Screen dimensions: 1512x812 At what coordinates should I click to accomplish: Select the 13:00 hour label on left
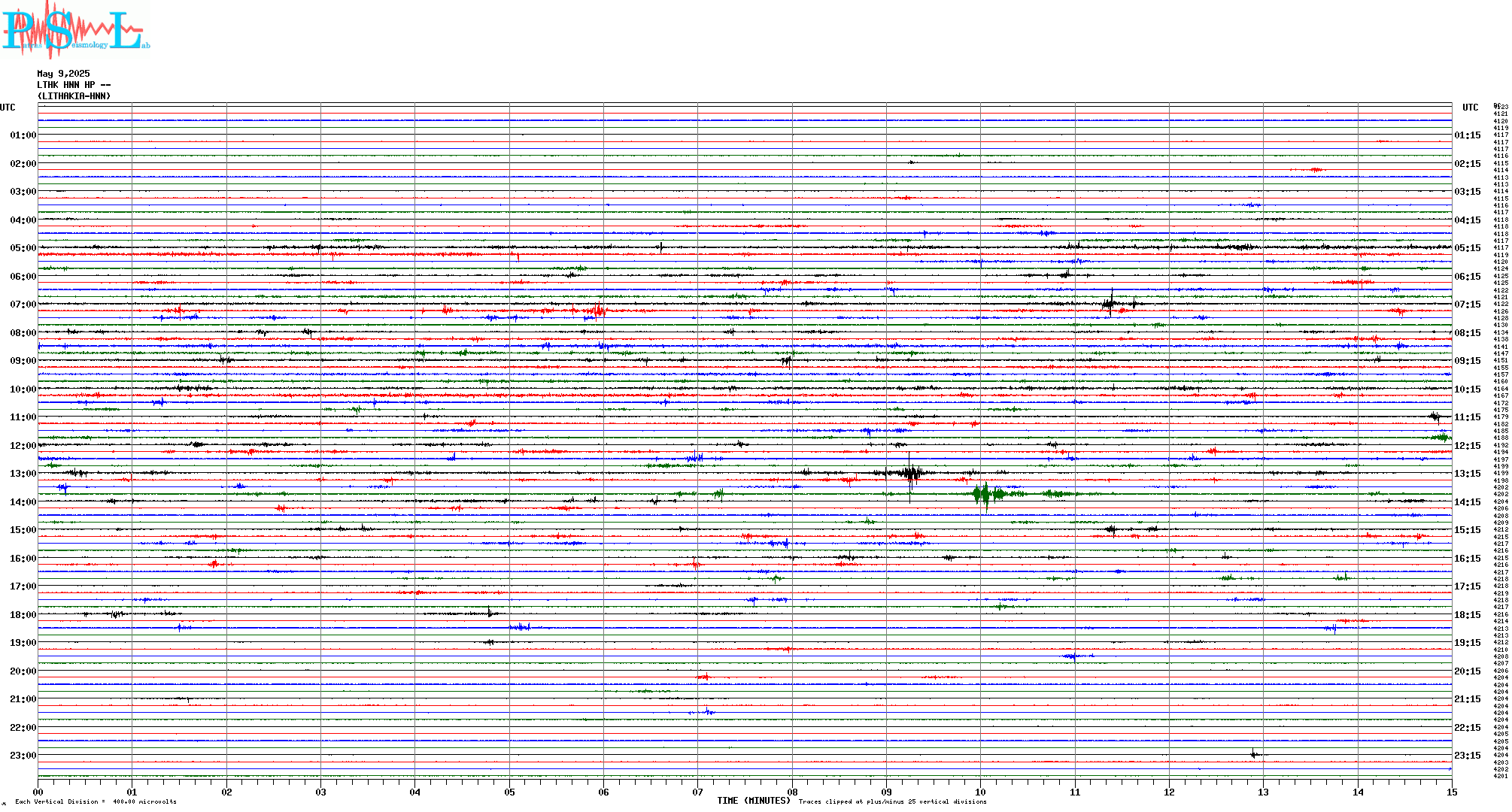click(23, 474)
